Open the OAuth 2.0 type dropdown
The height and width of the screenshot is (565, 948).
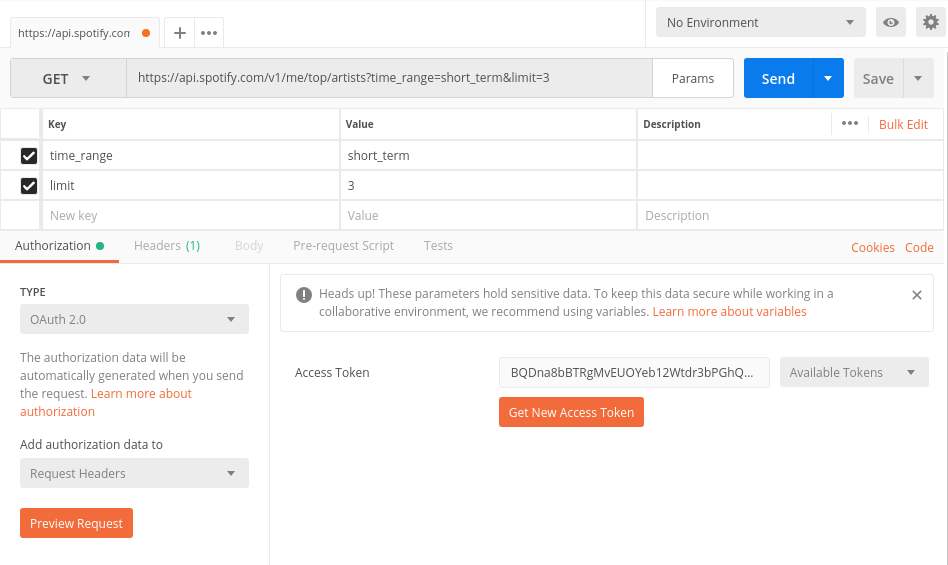(134, 319)
